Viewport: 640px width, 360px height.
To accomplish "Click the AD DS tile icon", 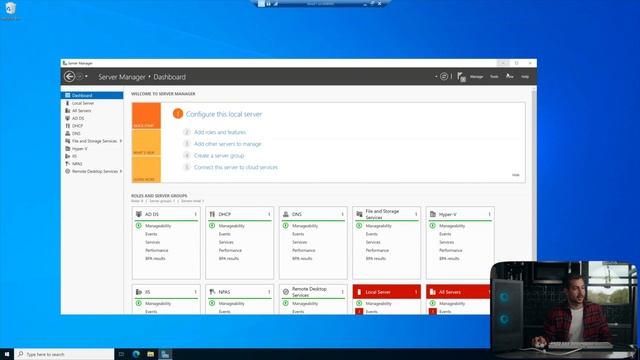I will pos(139,214).
